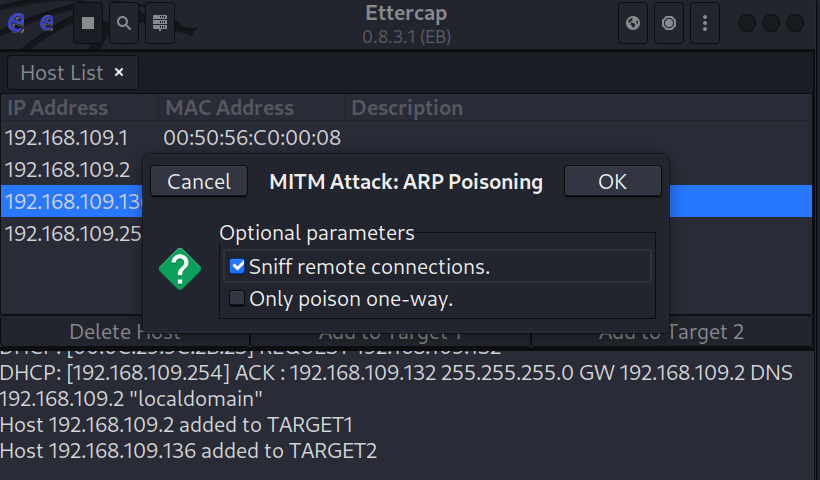Confirm ARP Poisoning with OK
The width and height of the screenshot is (820, 480).
pyautogui.click(x=612, y=182)
